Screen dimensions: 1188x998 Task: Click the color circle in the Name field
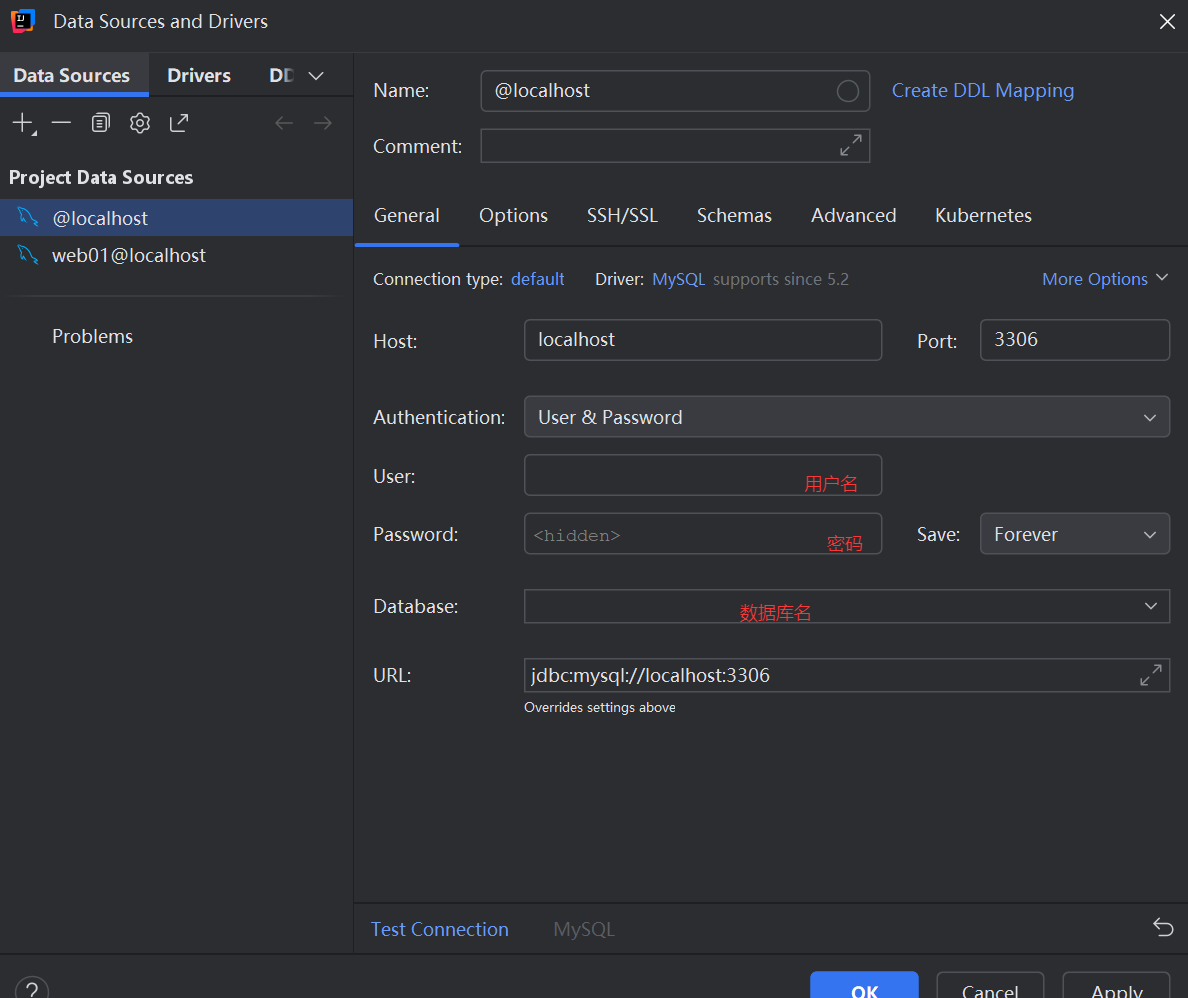[847, 91]
